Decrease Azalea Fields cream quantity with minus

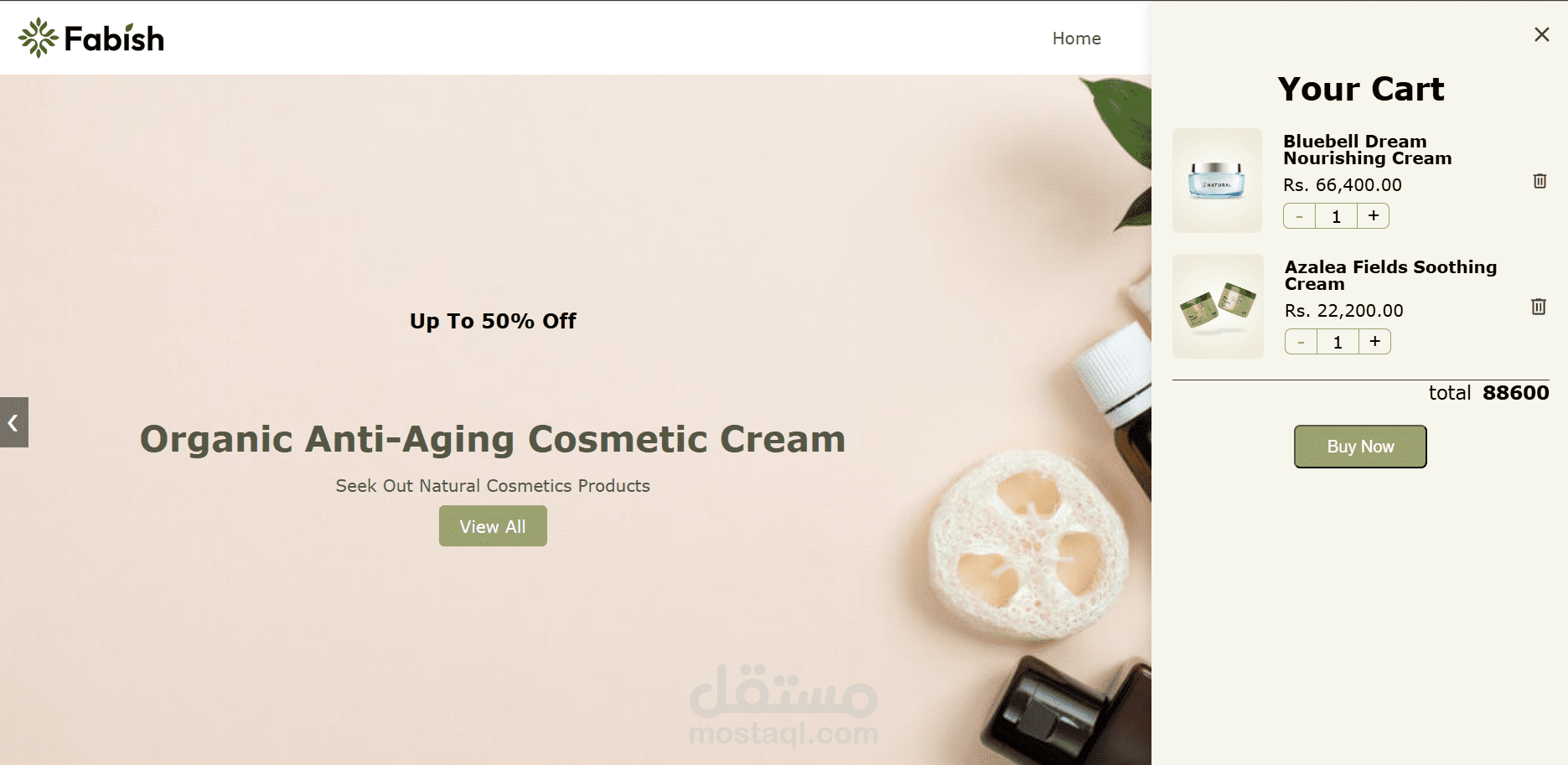click(x=1301, y=342)
